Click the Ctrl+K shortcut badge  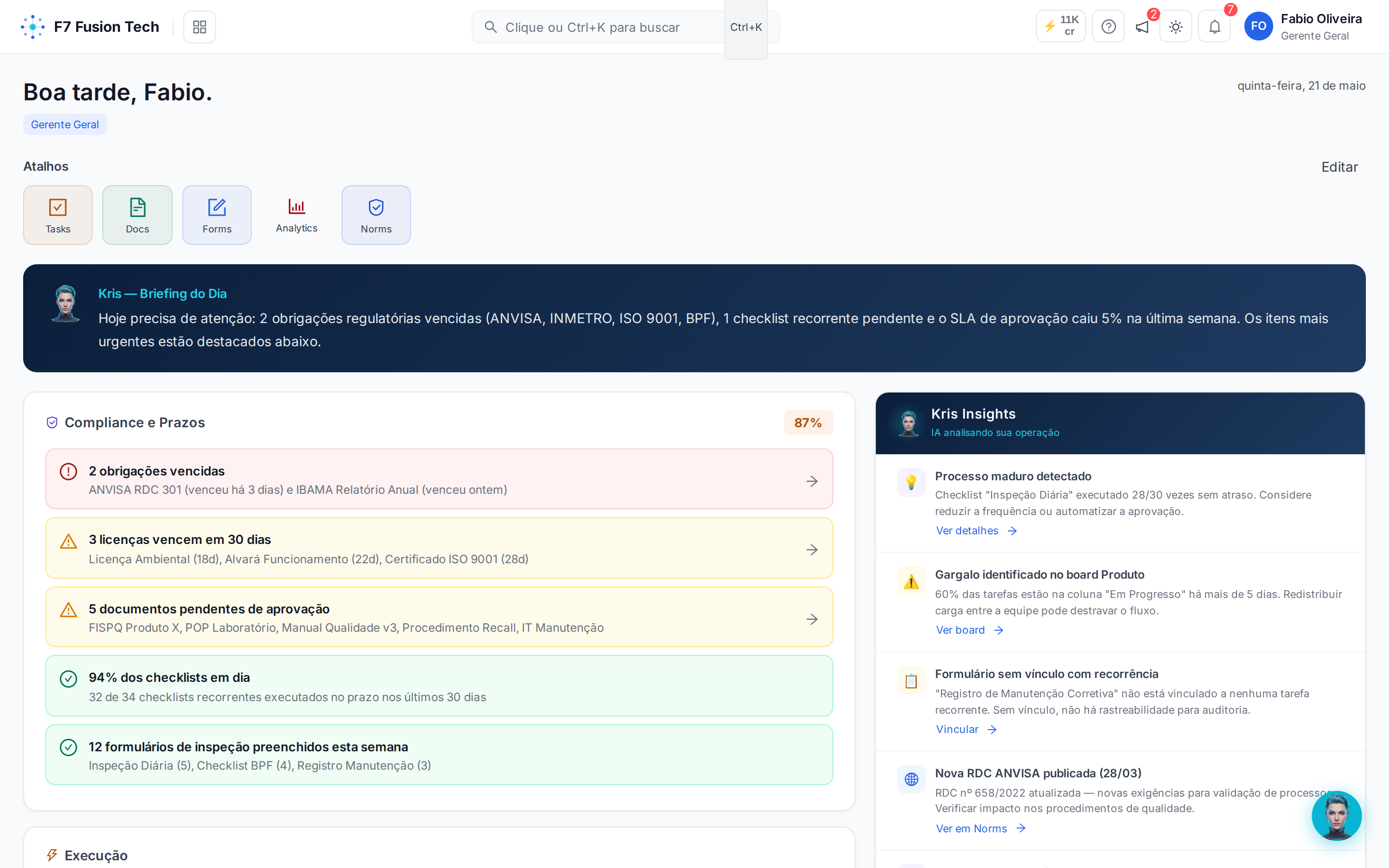[746, 27]
